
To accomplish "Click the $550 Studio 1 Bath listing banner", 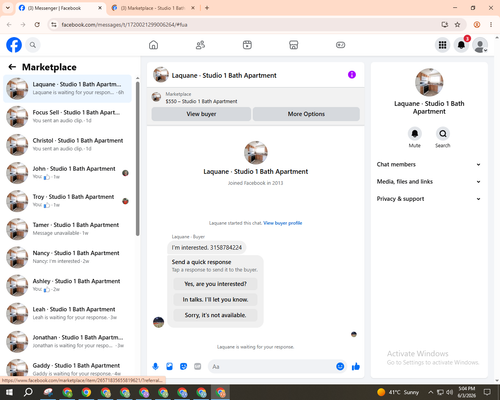I will pyautogui.click(x=255, y=98).
